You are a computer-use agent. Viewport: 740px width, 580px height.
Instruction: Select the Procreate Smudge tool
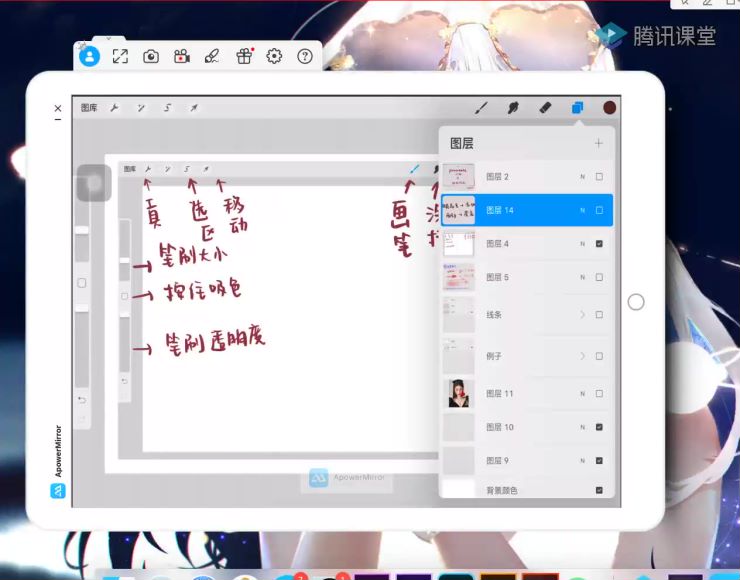tap(513, 108)
